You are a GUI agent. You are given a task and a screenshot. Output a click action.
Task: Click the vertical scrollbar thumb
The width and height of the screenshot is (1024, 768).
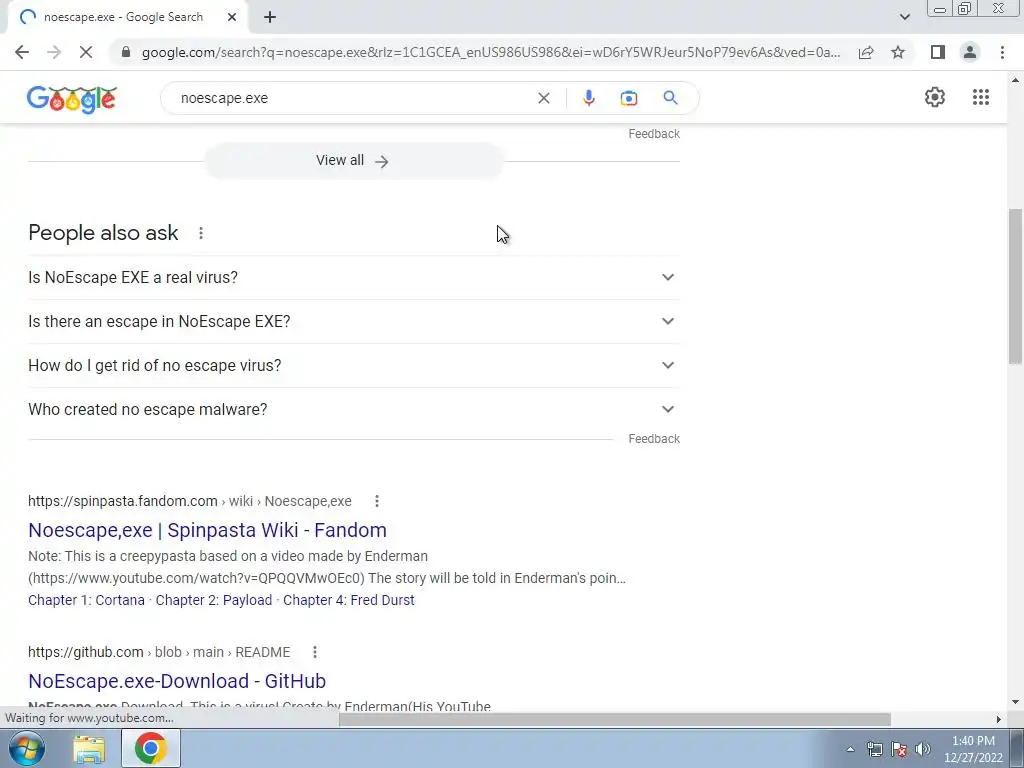(x=1015, y=286)
